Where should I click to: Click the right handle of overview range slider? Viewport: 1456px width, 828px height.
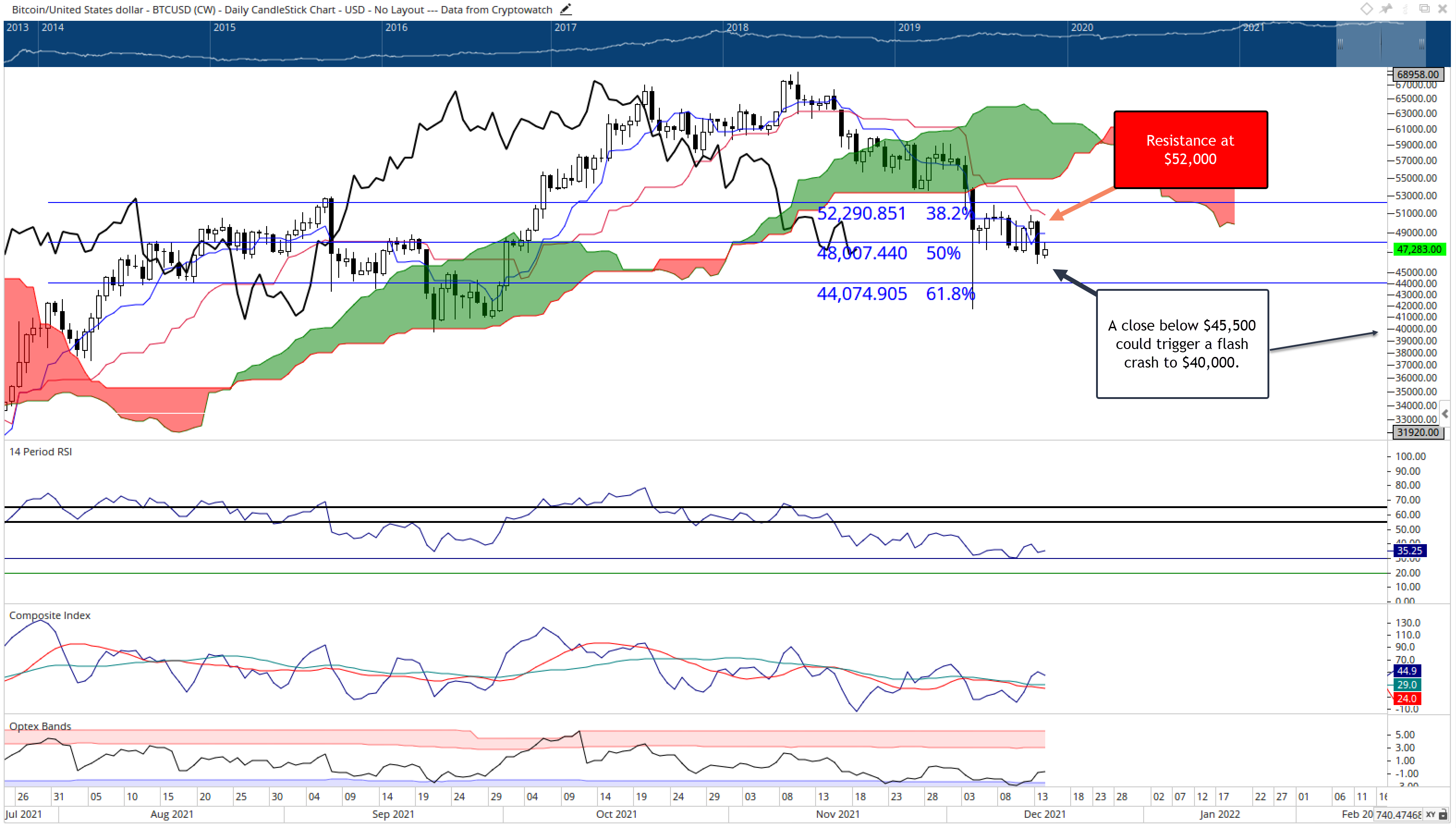pos(1421,44)
